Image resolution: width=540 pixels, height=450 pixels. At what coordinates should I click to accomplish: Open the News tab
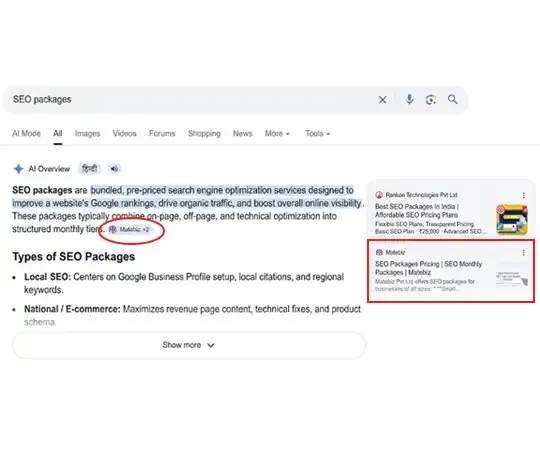(242, 134)
